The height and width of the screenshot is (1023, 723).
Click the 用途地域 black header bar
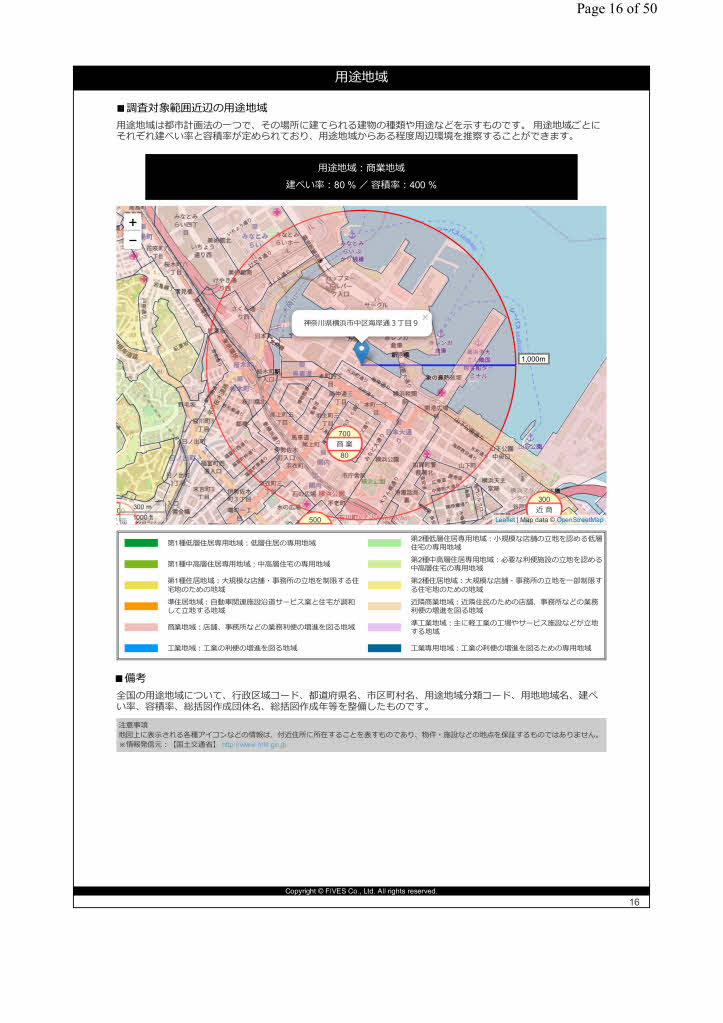click(361, 78)
